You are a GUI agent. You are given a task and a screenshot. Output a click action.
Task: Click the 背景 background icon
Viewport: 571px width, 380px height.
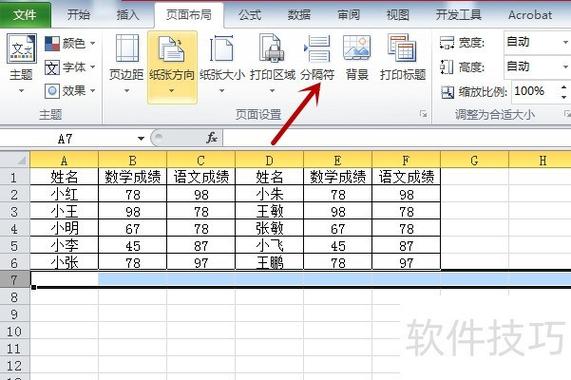(357, 48)
